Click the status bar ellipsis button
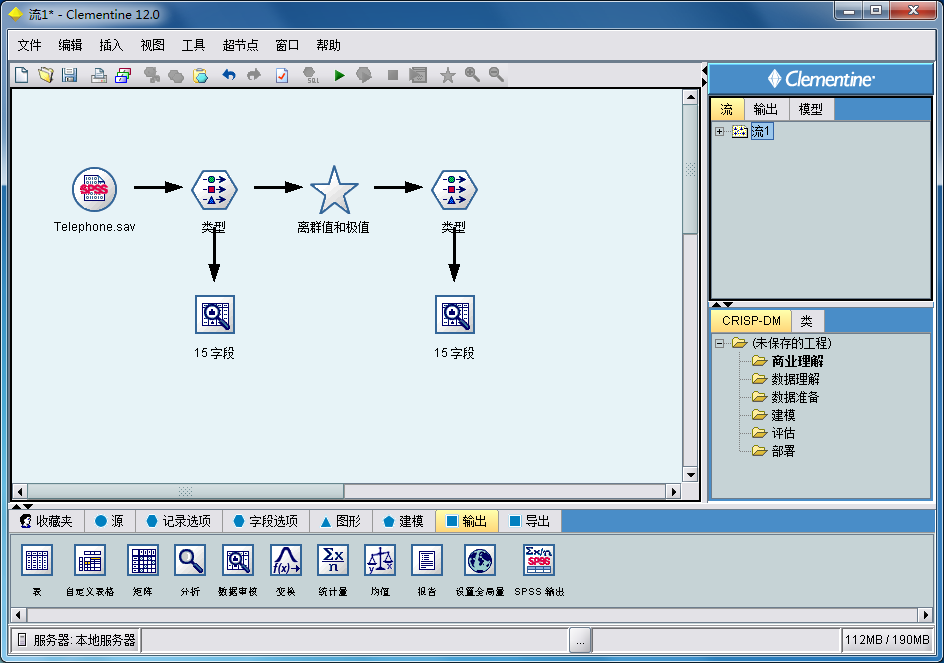Screen dimensions: 944x663 [x=580, y=641]
